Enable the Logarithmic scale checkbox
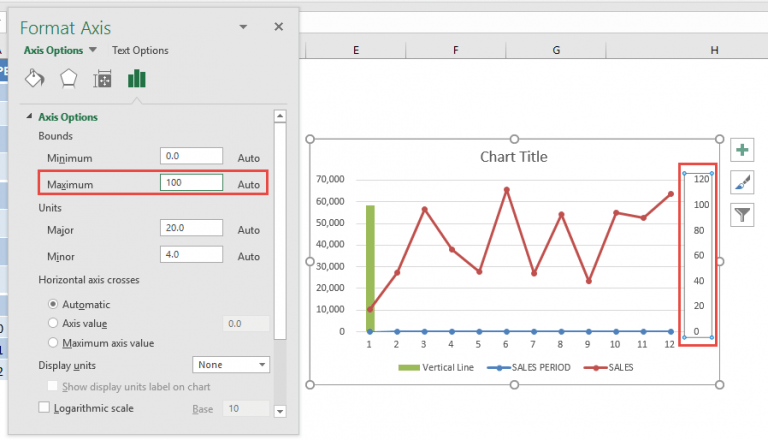The width and height of the screenshot is (768, 440). [x=44, y=408]
